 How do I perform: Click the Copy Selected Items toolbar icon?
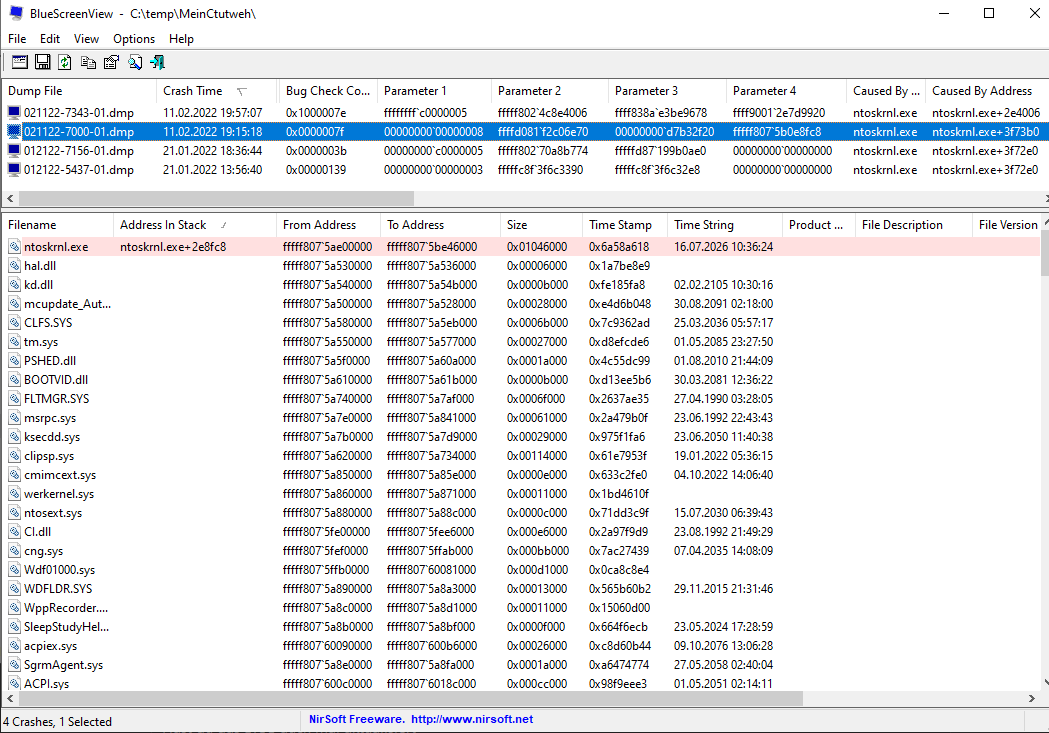coord(88,62)
